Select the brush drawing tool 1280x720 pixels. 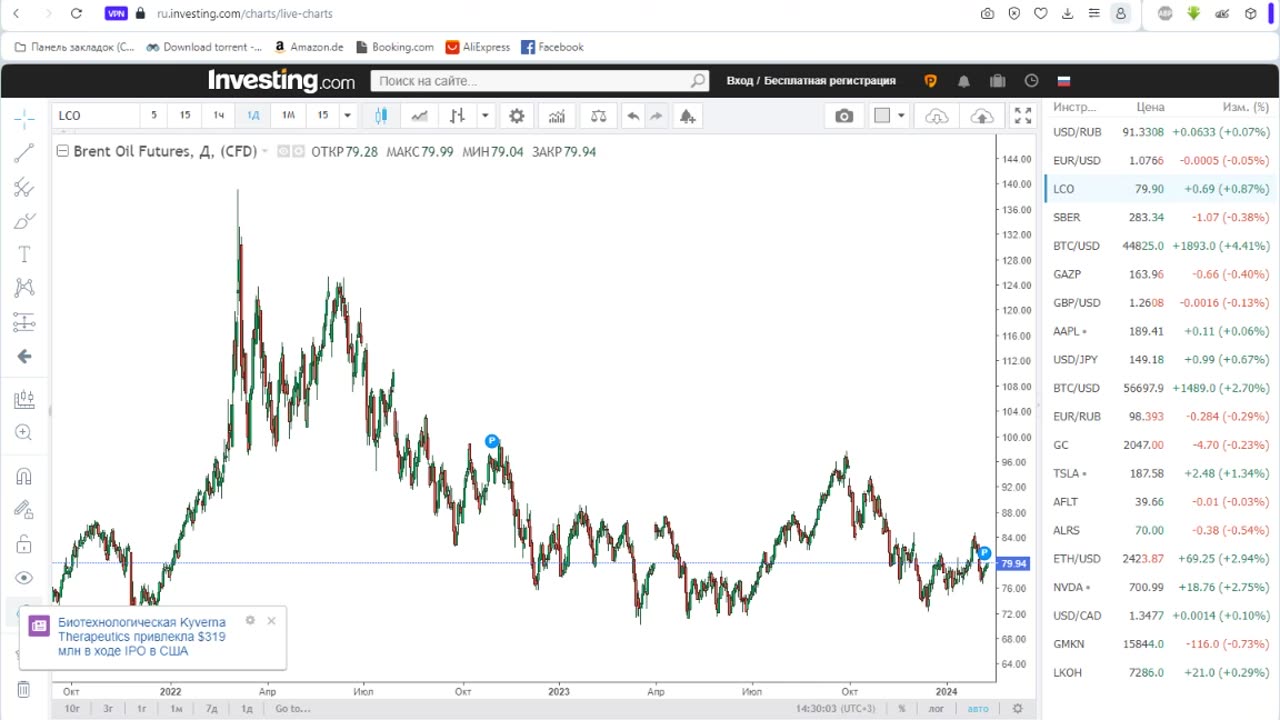click(24, 221)
